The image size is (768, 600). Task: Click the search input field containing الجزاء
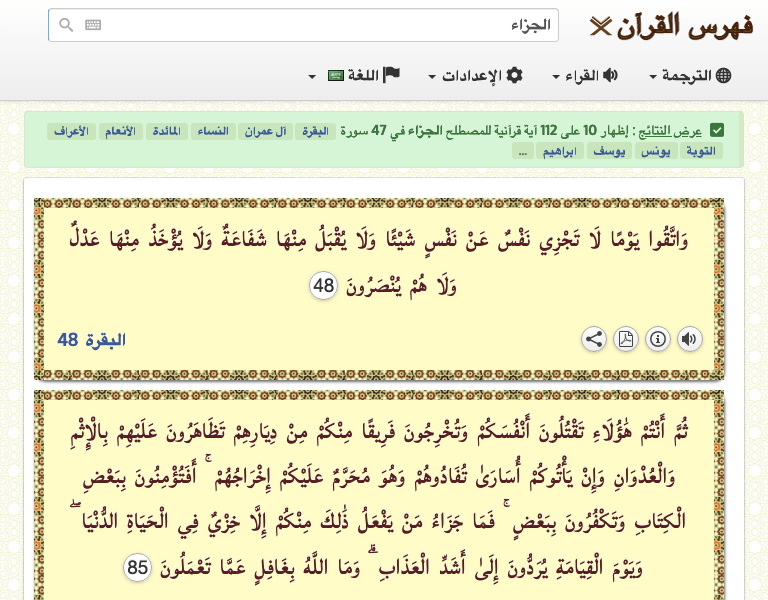(x=303, y=25)
